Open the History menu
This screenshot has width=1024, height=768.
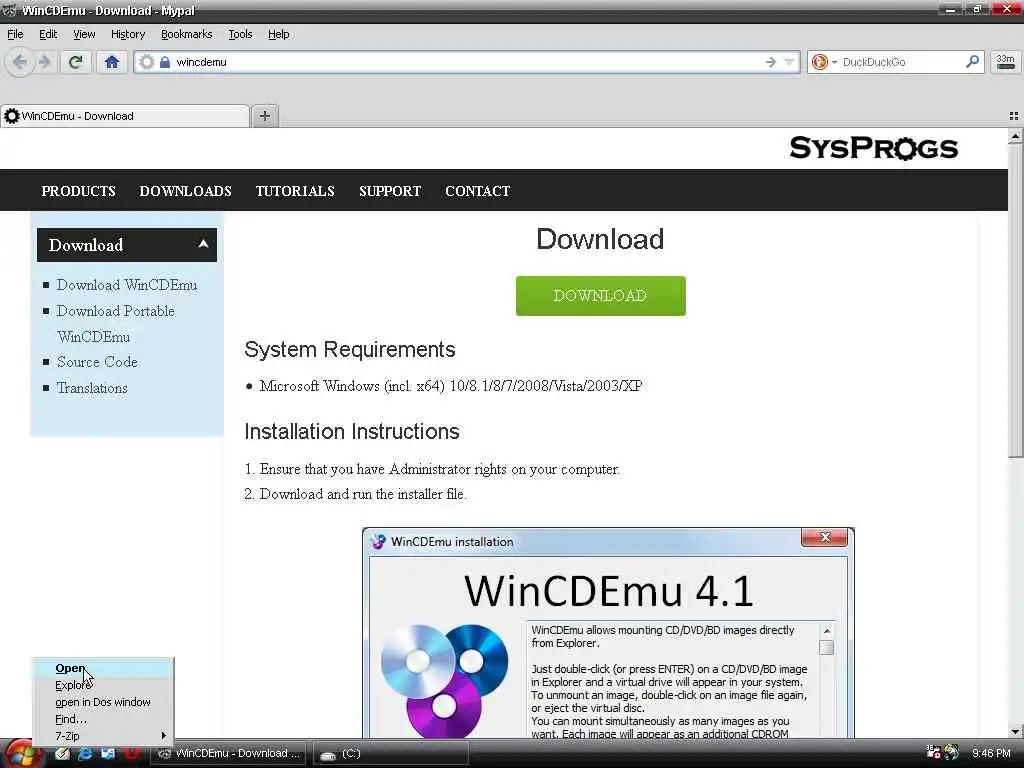(x=128, y=34)
